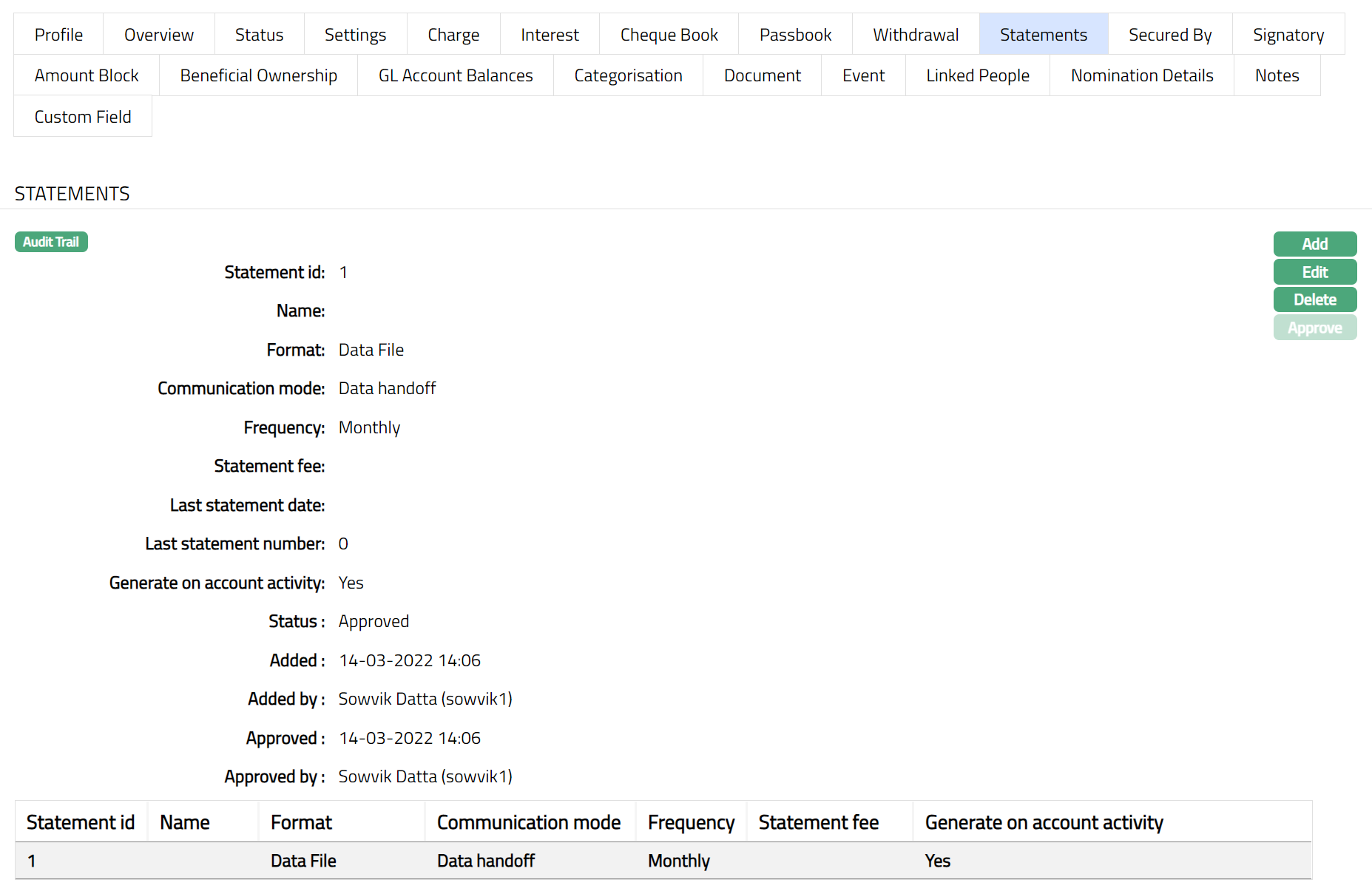This screenshot has width=1372, height=894.
Task: Click the Add statement button
Action: [x=1314, y=244]
